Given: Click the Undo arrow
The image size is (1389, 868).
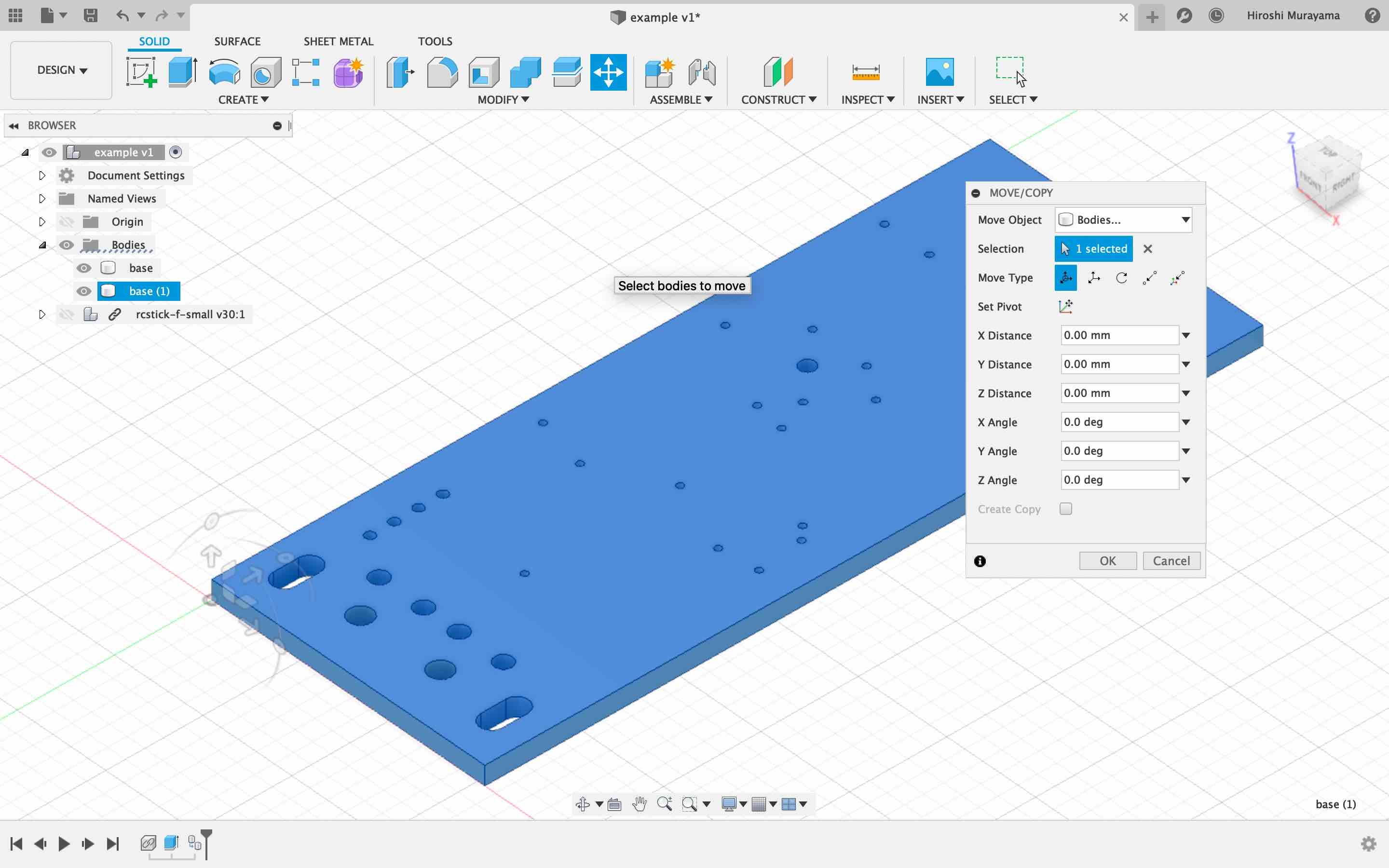Looking at the screenshot, I should click(122, 15).
